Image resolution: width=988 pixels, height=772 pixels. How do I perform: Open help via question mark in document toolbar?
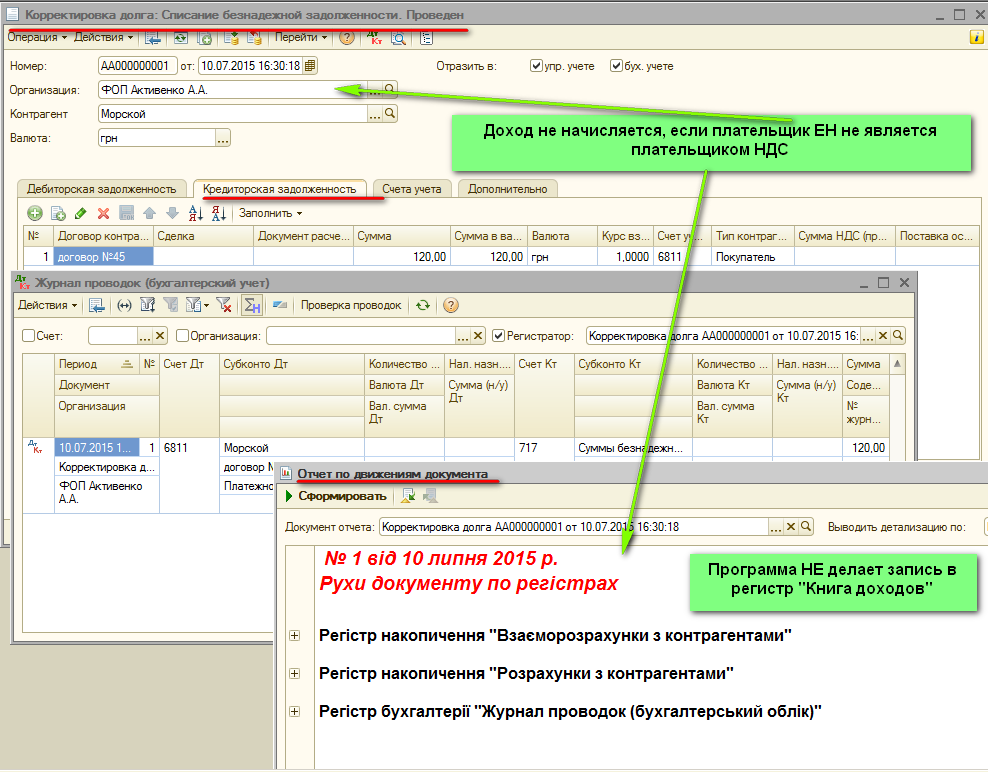point(347,38)
